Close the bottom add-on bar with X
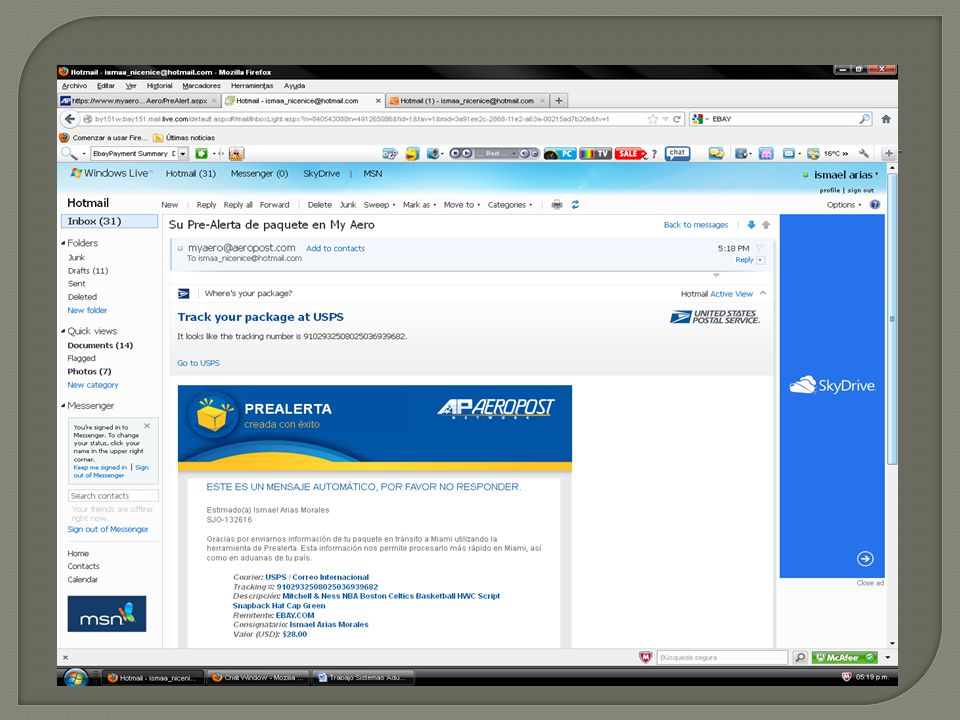The width and height of the screenshot is (960, 720). point(66,657)
